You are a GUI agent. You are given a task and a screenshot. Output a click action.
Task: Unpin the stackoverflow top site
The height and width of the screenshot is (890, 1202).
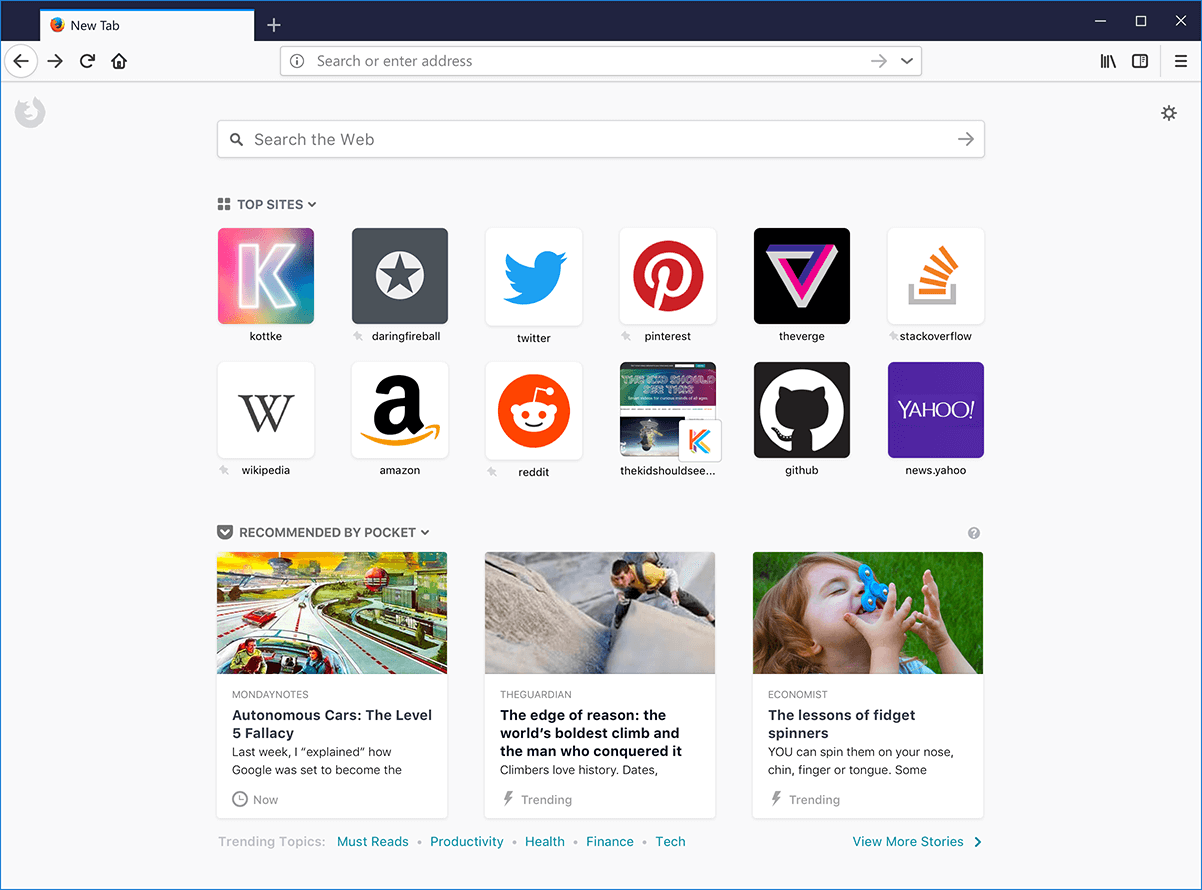tap(895, 338)
